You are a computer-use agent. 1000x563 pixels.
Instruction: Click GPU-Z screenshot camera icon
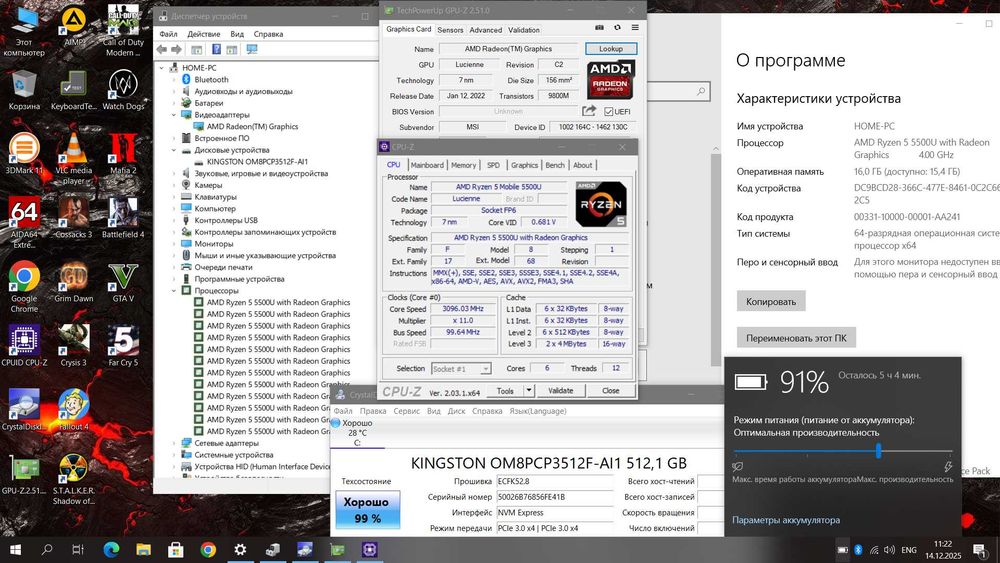tap(599, 27)
